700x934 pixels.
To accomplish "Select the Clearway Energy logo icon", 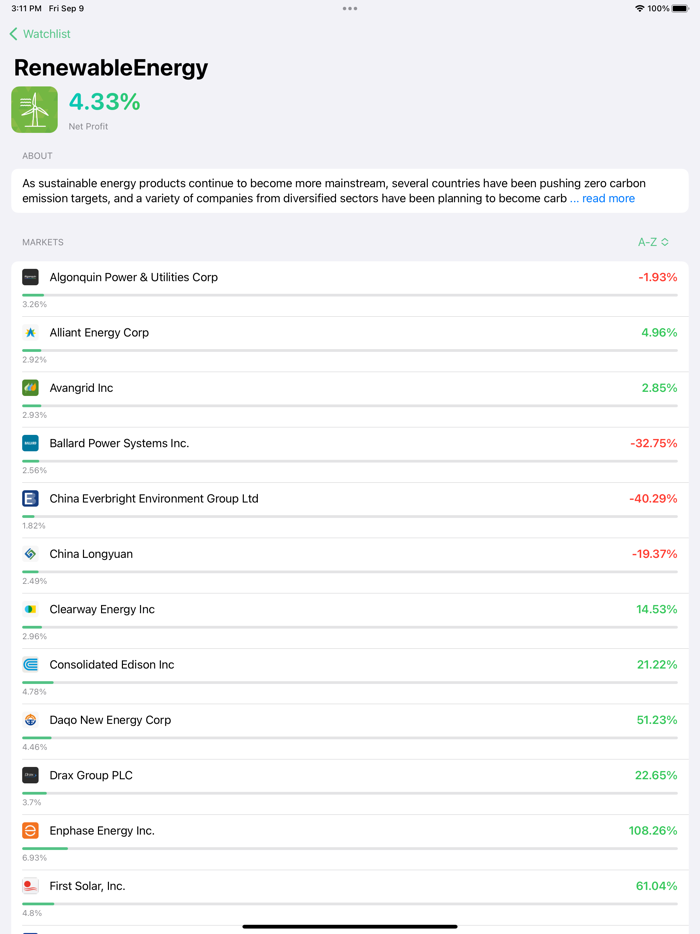I will tap(30, 609).
